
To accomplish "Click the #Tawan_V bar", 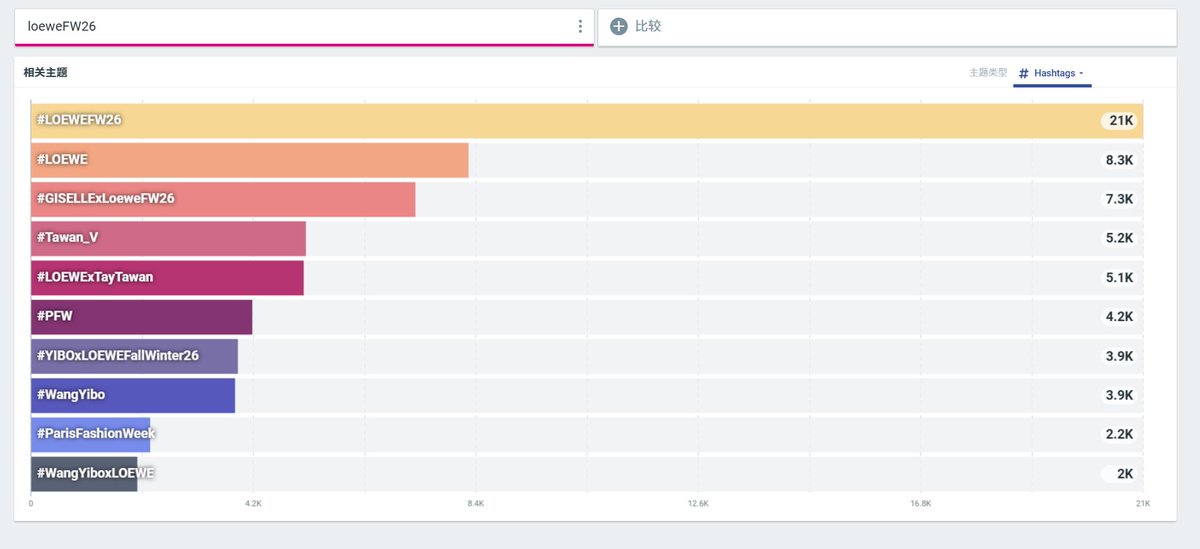I will [x=168, y=238].
